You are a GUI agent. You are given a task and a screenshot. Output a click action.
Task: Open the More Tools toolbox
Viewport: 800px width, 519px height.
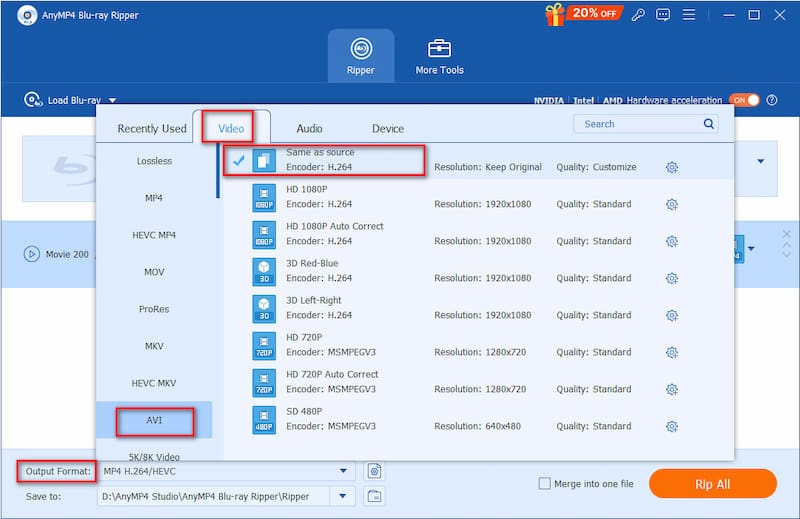point(439,56)
